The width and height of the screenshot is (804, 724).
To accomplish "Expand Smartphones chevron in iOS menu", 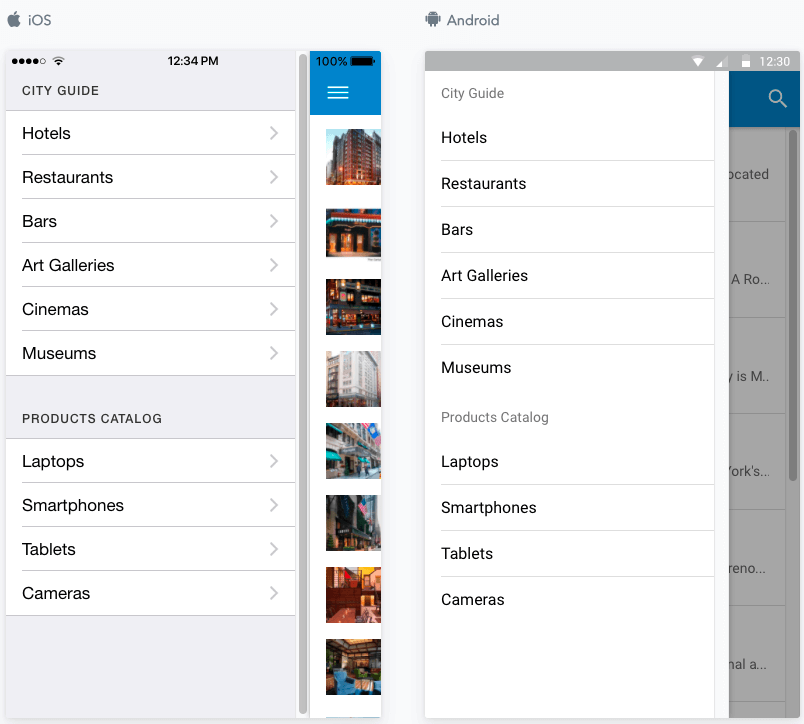I will click(x=274, y=505).
